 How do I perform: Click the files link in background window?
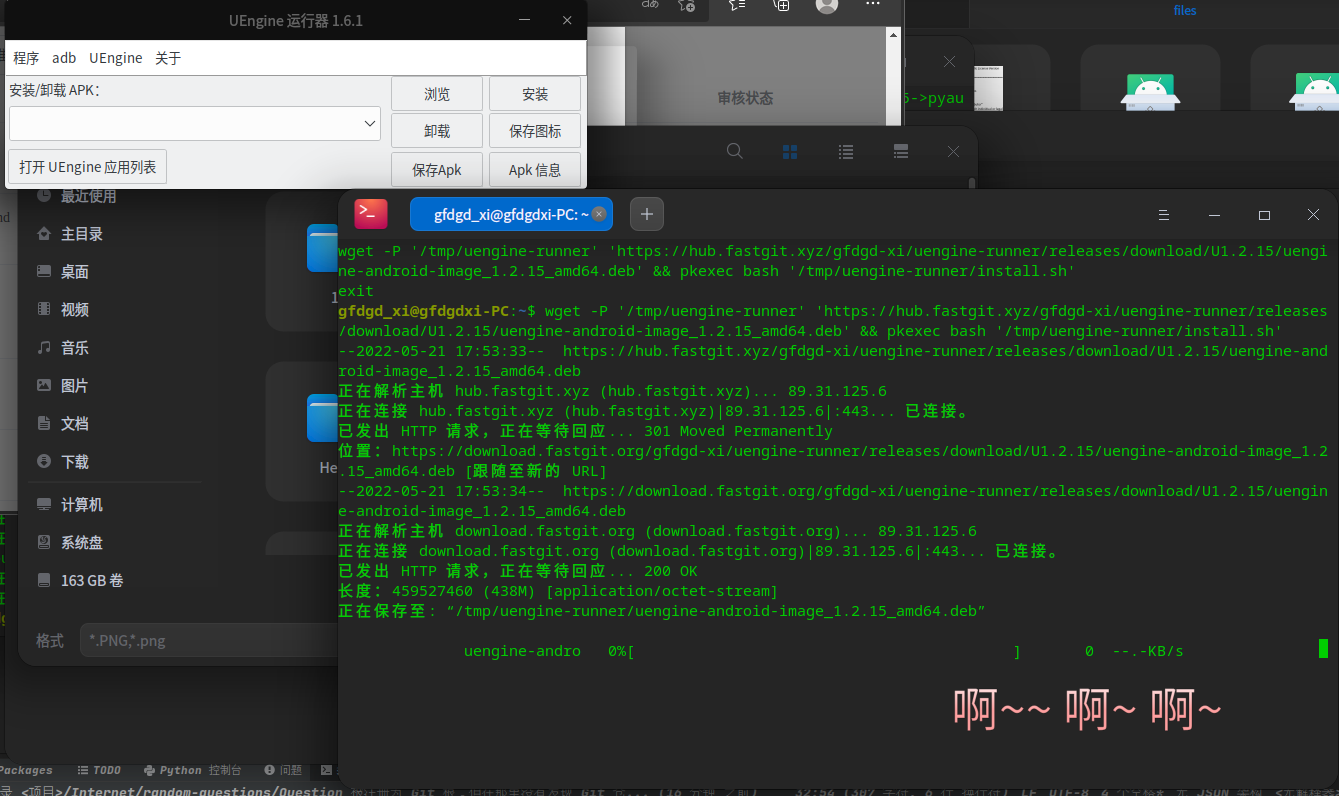click(x=1185, y=11)
